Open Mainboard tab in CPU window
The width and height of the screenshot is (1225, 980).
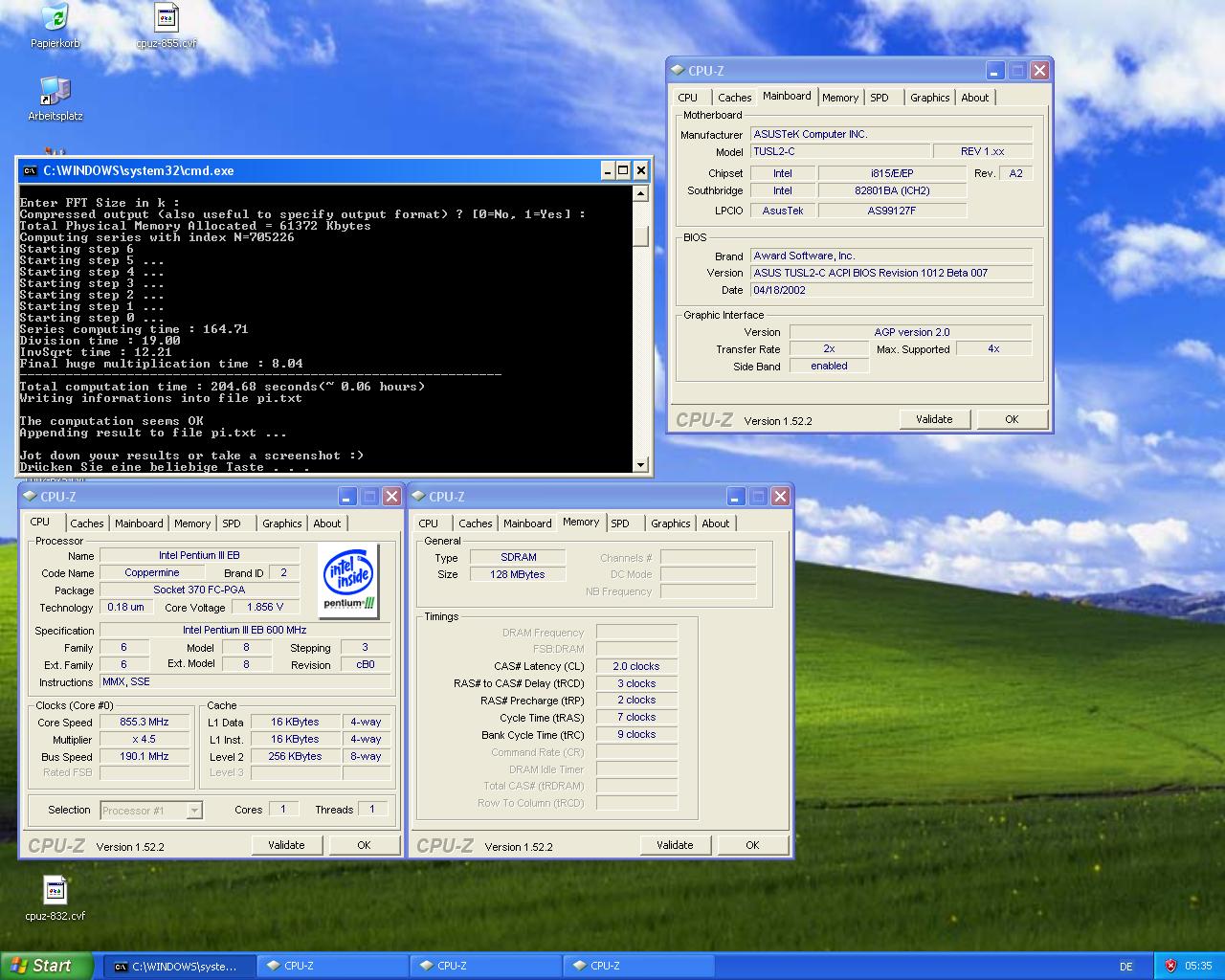click(139, 523)
